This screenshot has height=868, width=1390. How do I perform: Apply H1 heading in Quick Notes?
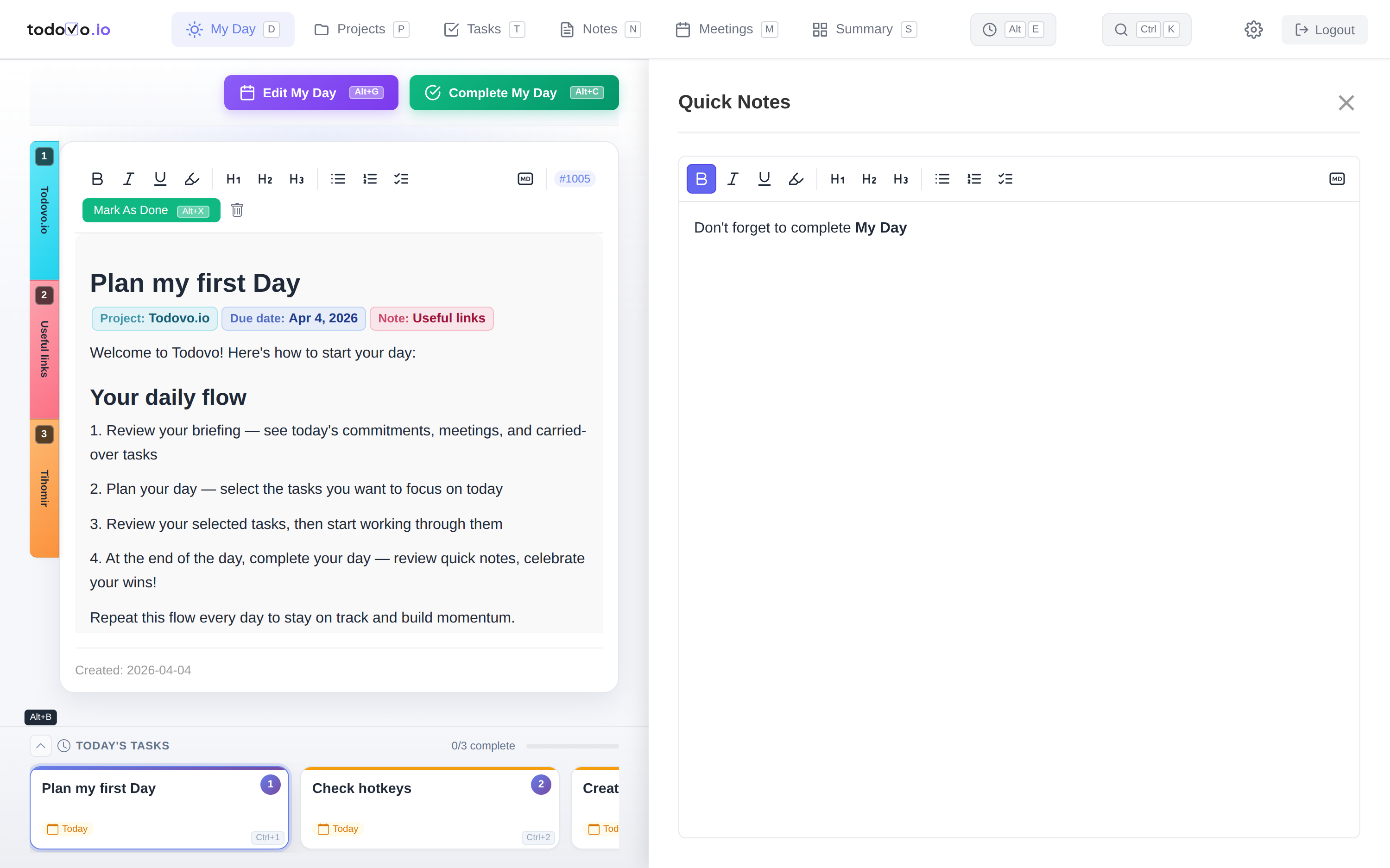(838, 179)
